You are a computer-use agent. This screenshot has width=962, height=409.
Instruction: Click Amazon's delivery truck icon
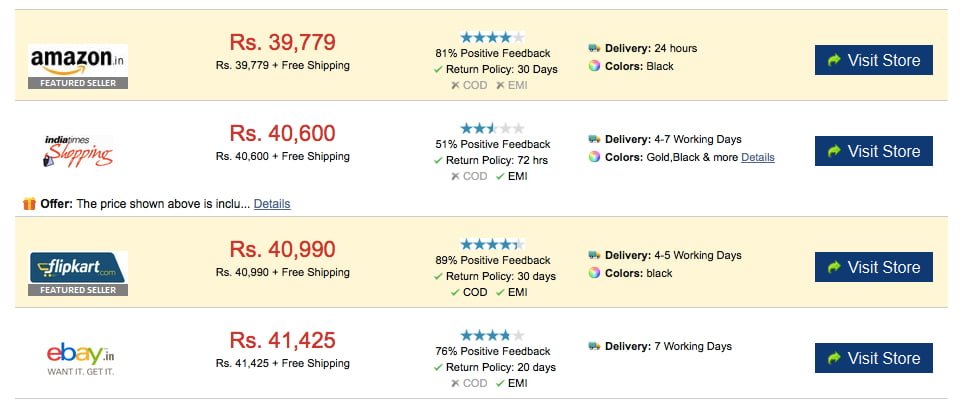[x=594, y=48]
